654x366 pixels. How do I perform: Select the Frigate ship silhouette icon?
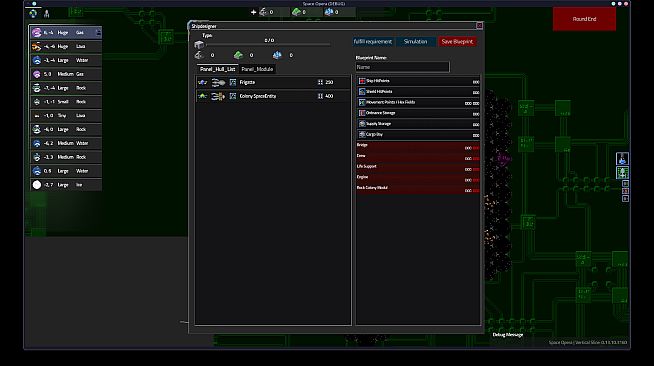tap(218, 83)
